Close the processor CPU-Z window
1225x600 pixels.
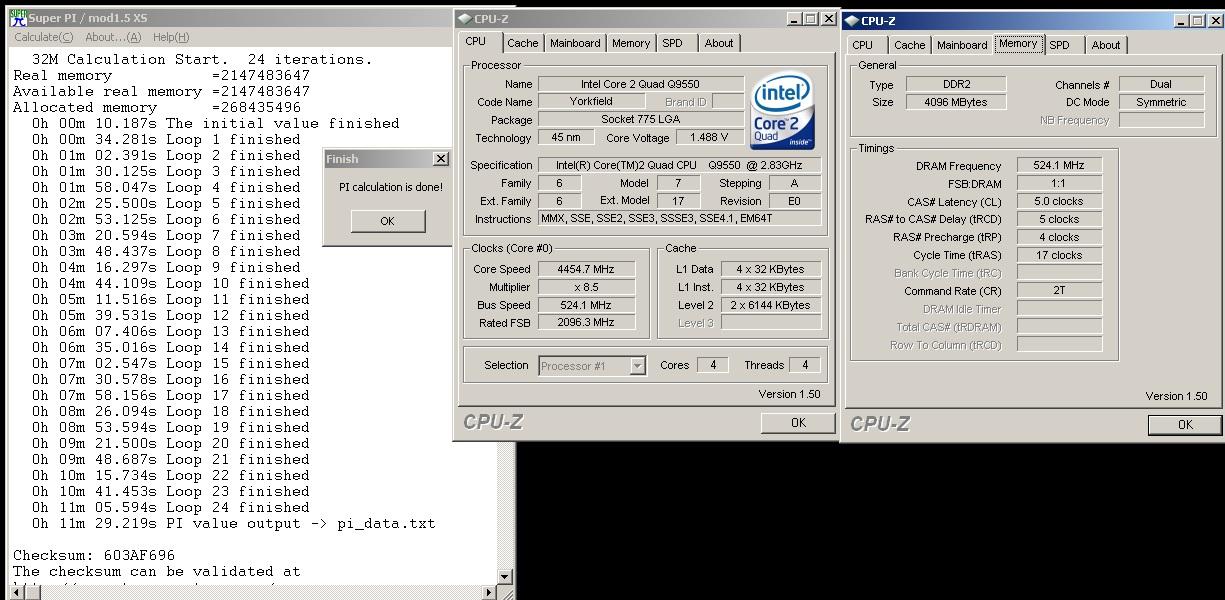tap(828, 18)
